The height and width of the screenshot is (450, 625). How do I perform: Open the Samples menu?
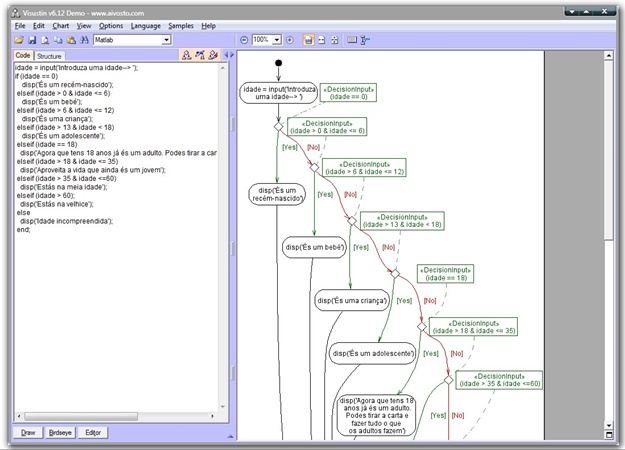(x=181, y=26)
